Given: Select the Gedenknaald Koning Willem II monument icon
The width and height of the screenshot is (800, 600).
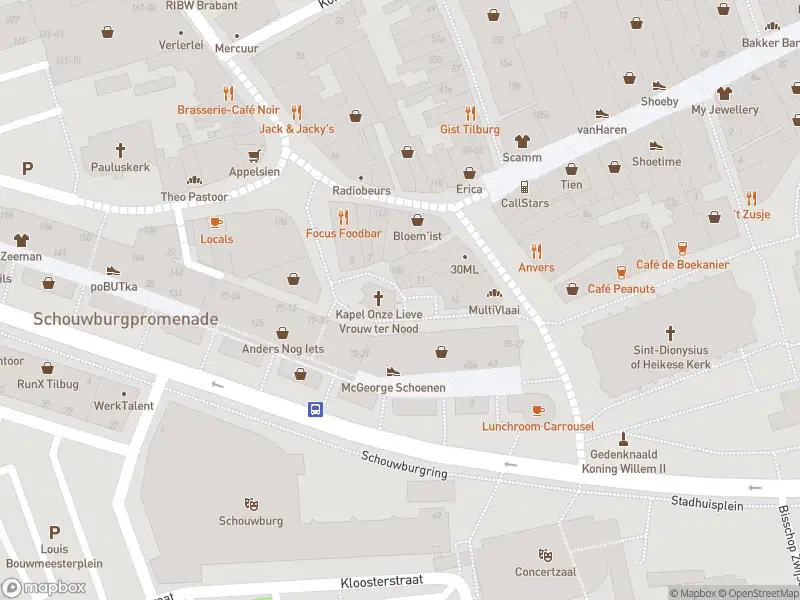Looking at the screenshot, I should pos(623,439).
